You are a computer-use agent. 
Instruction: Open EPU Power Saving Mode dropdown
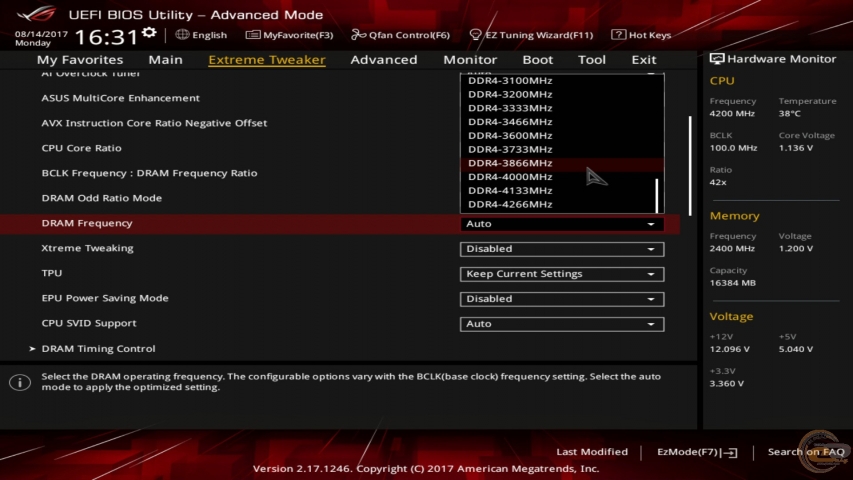(562, 299)
